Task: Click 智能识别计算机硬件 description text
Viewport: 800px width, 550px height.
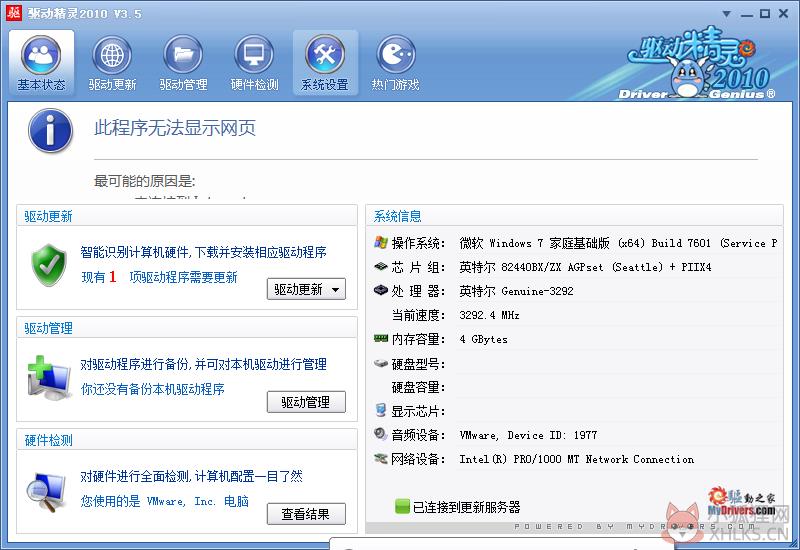Action: tap(204, 252)
